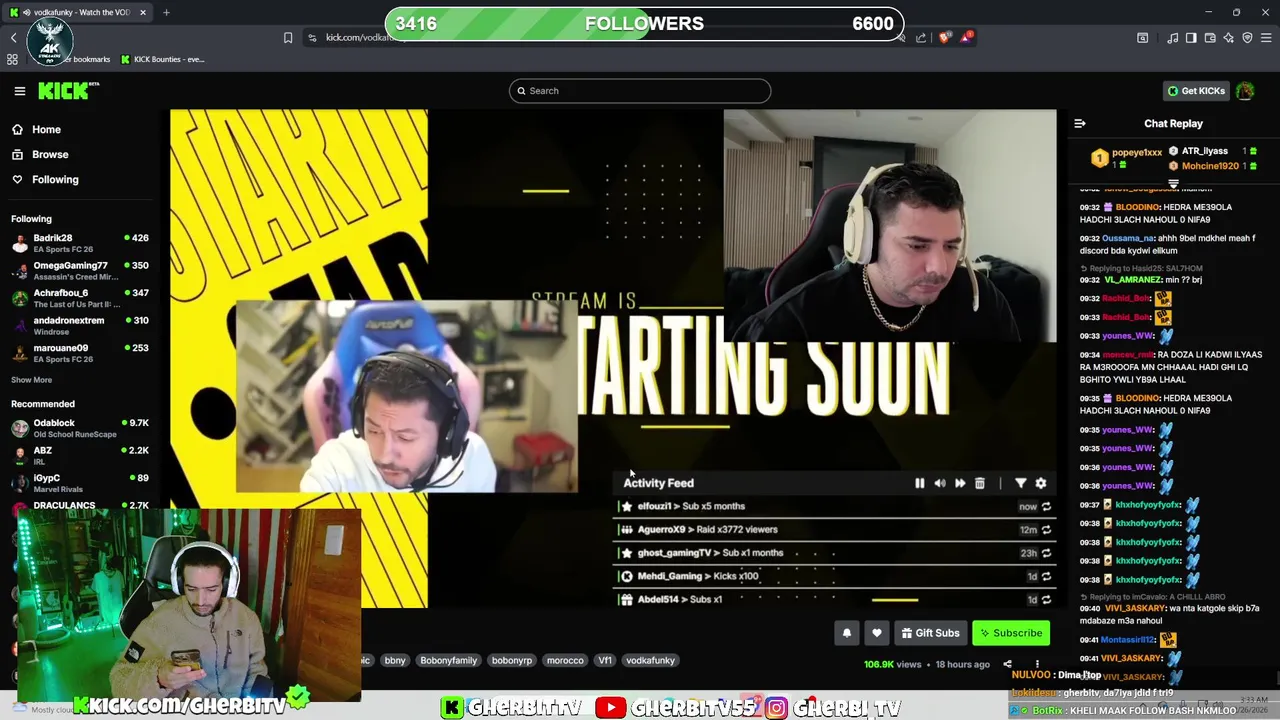Replay elfouzi1 sub alert
Screen dimensions: 1280x720
pyautogui.click(x=1046, y=507)
